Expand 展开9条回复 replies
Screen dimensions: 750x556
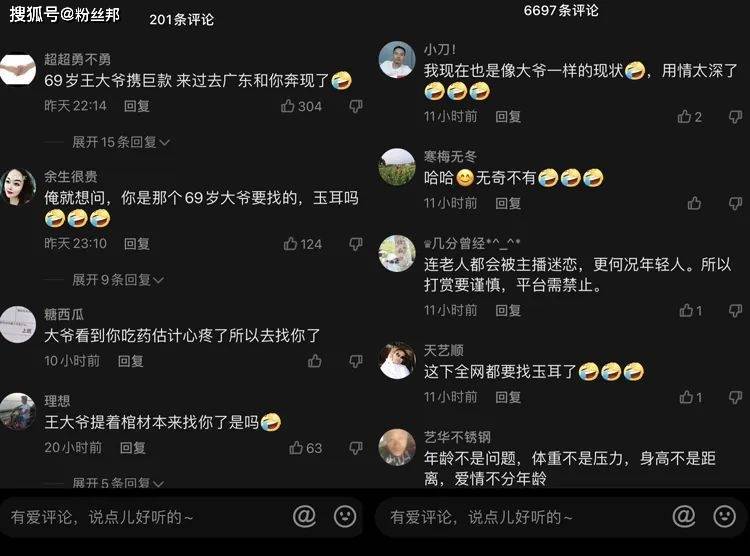(x=118, y=279)
